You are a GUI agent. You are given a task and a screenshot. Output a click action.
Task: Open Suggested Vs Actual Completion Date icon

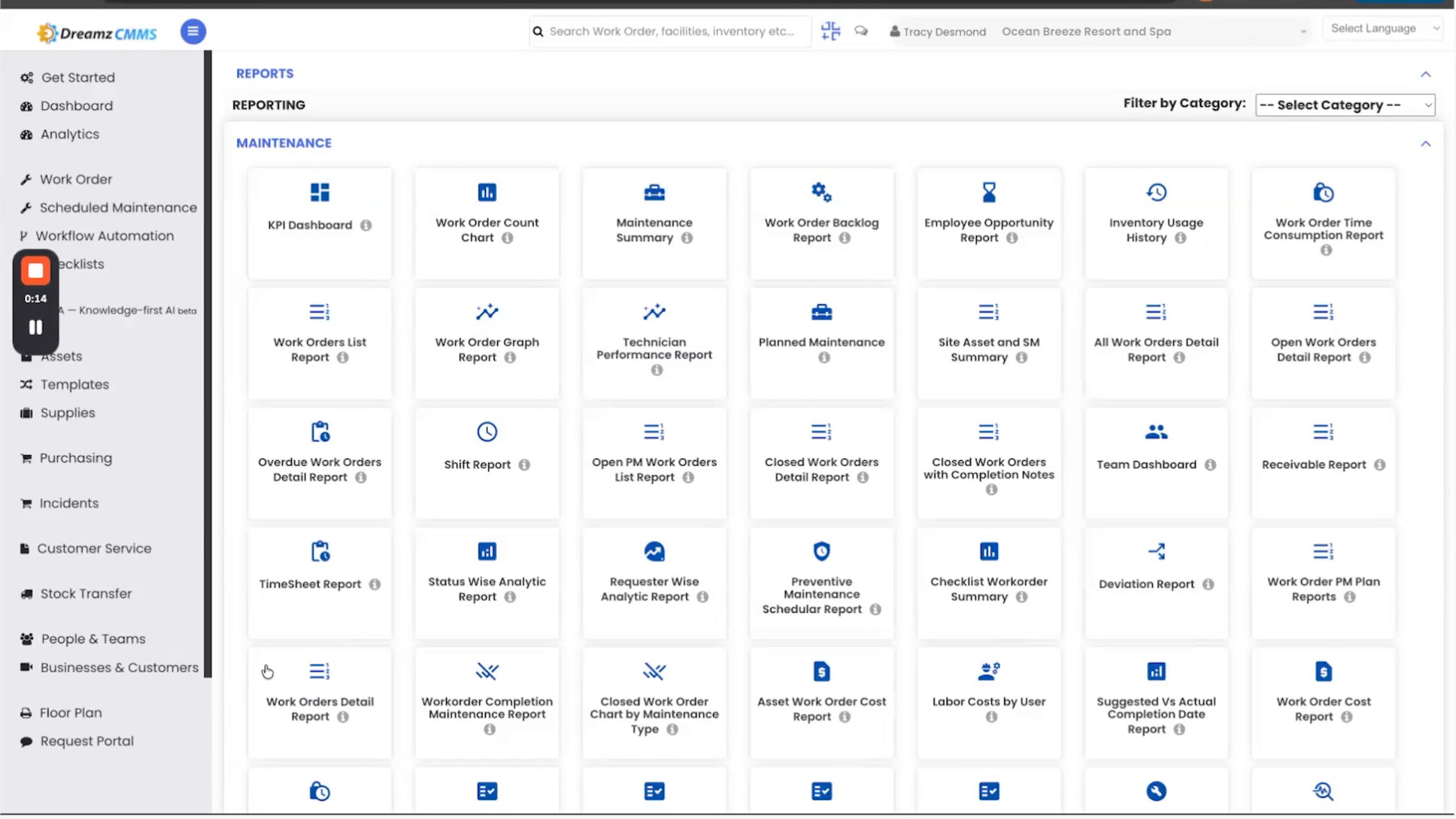(1156, 672)
